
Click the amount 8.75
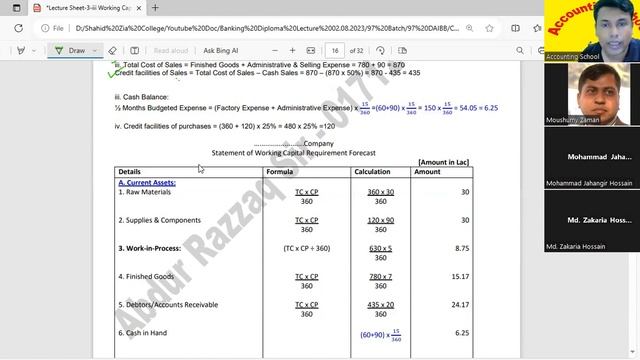462,248
